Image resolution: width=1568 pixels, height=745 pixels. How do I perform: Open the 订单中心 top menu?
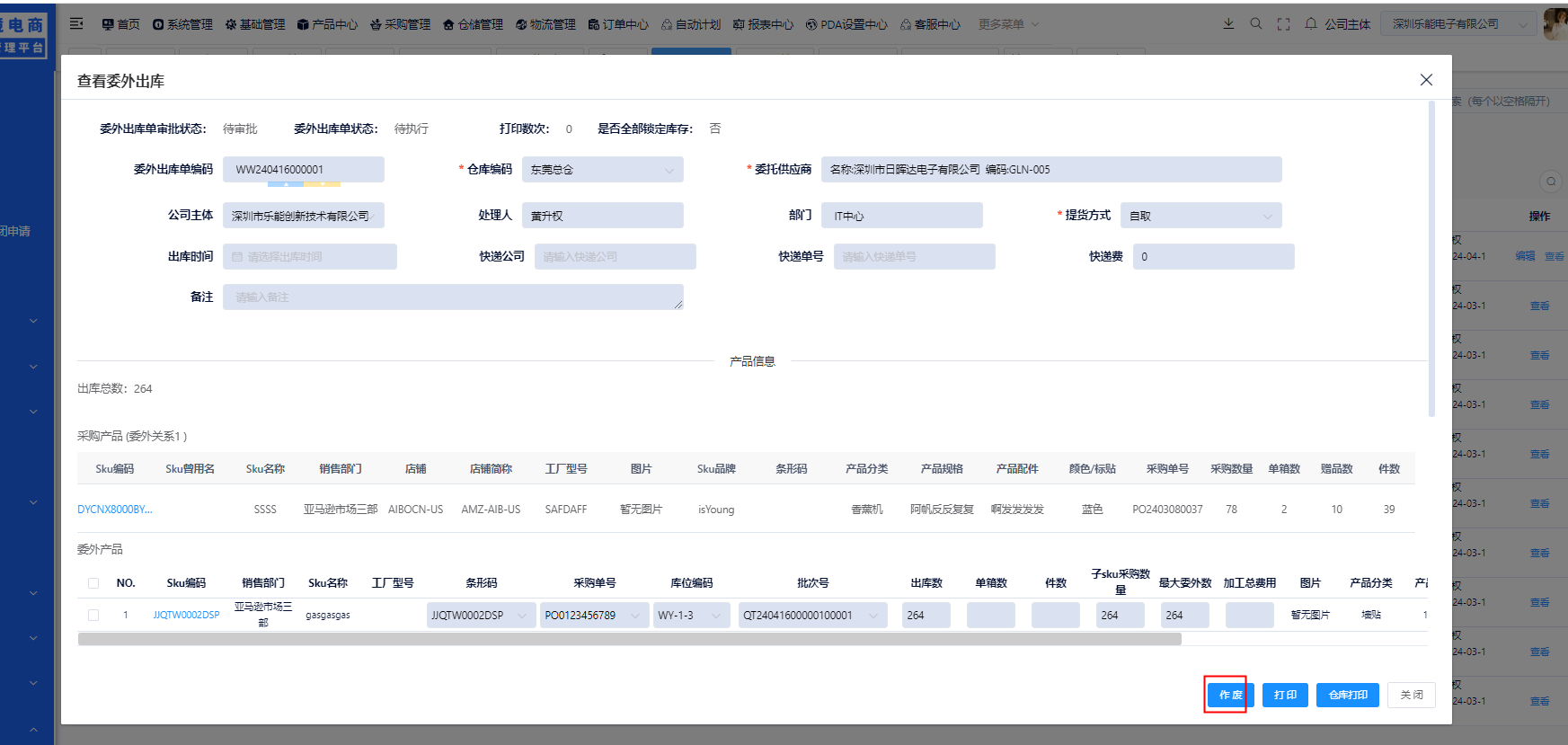(x=618, y=24)
